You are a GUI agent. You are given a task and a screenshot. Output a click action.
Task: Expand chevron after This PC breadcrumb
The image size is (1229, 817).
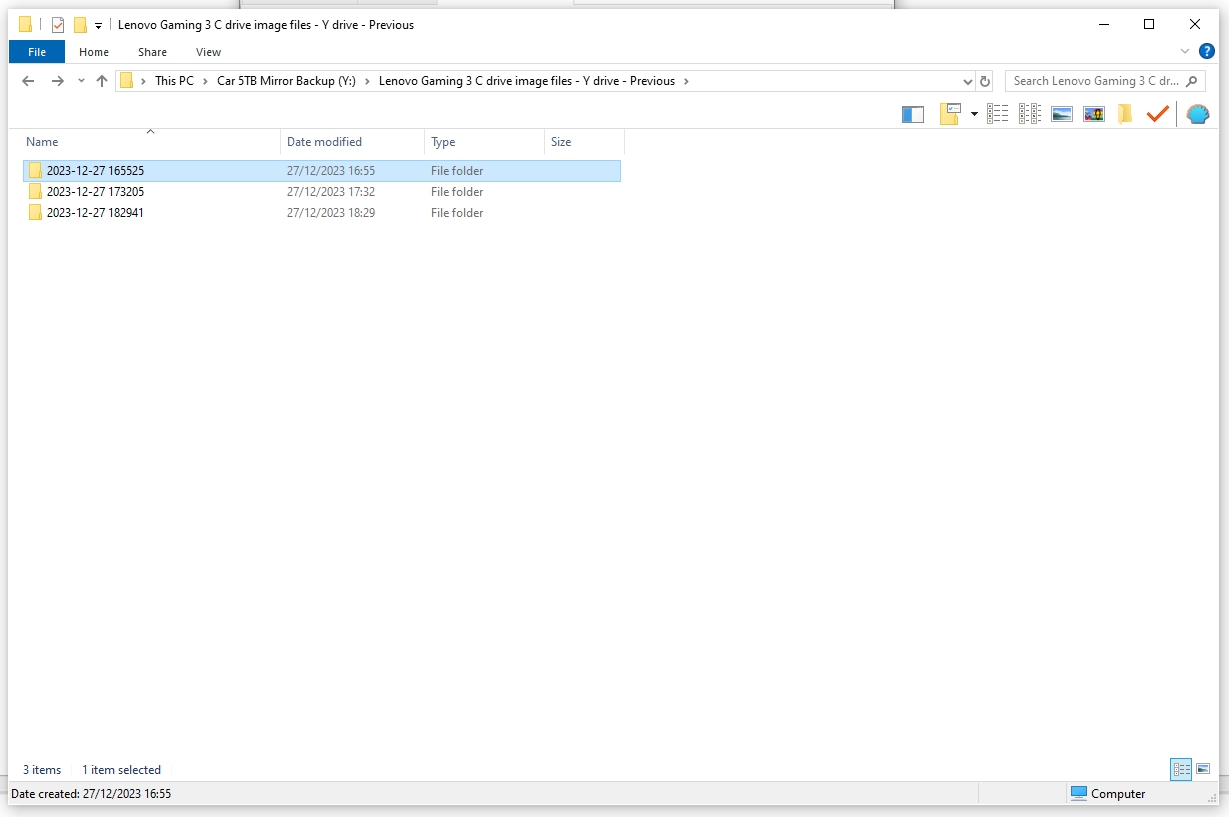click(205, 81)
